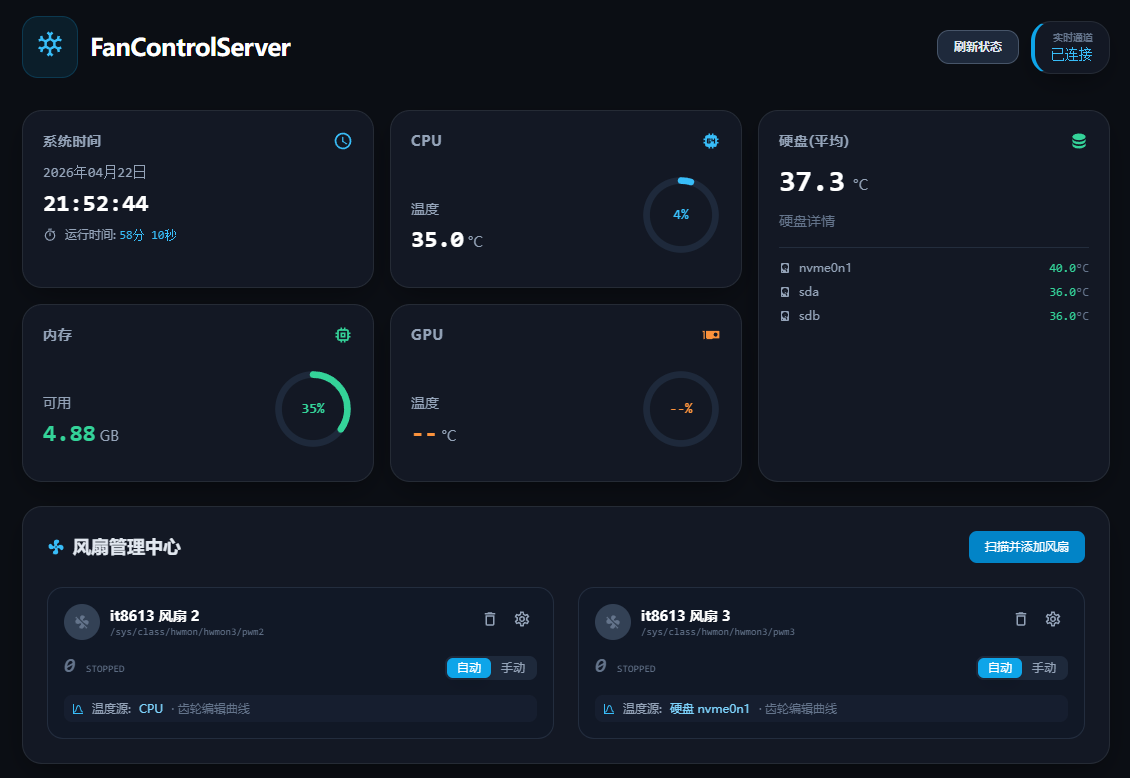Click the /sys/class/hwmon/hwmon3/pwm3 path
The image size is (1130, 778).
click(x=718, y=632)
